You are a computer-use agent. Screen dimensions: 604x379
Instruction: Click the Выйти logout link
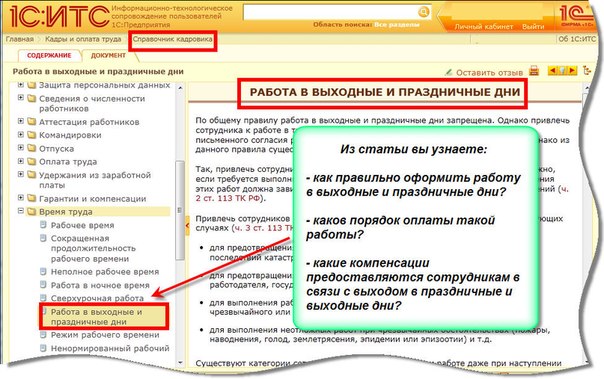(533, 27)
